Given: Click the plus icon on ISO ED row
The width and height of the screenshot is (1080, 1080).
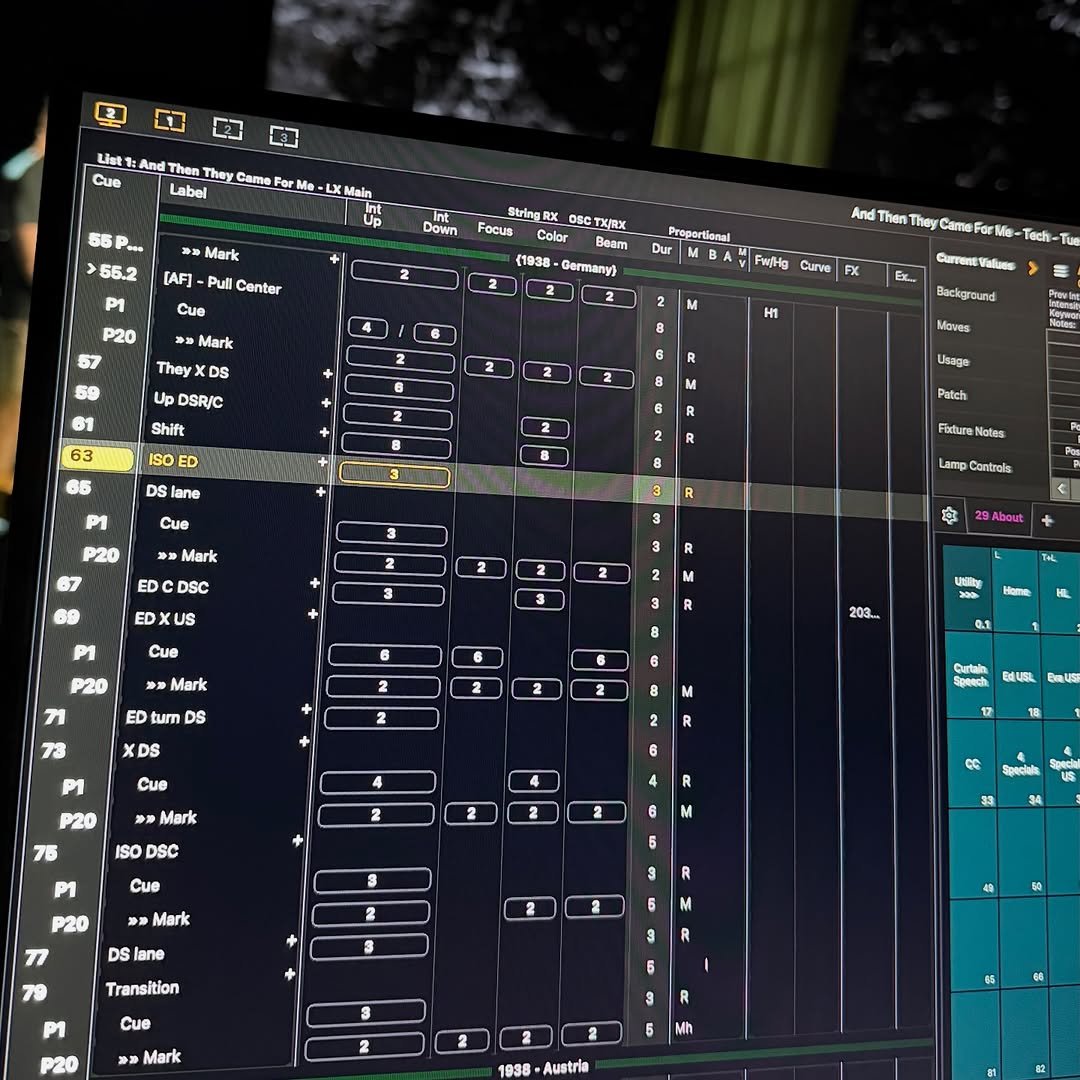Looking at the screenshot, I should coord(322,461).
